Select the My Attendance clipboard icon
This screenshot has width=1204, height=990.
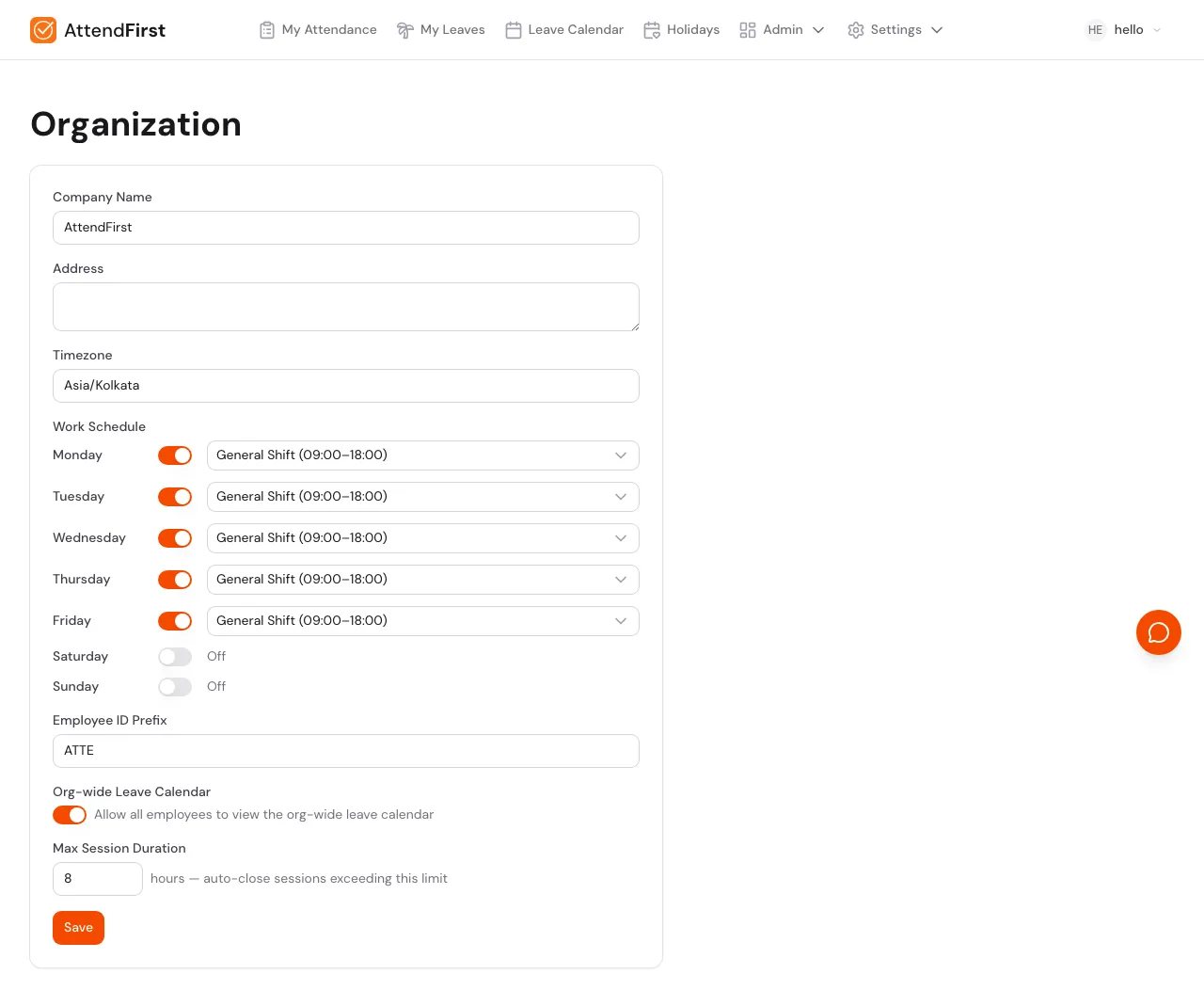(x=267, y=29)
